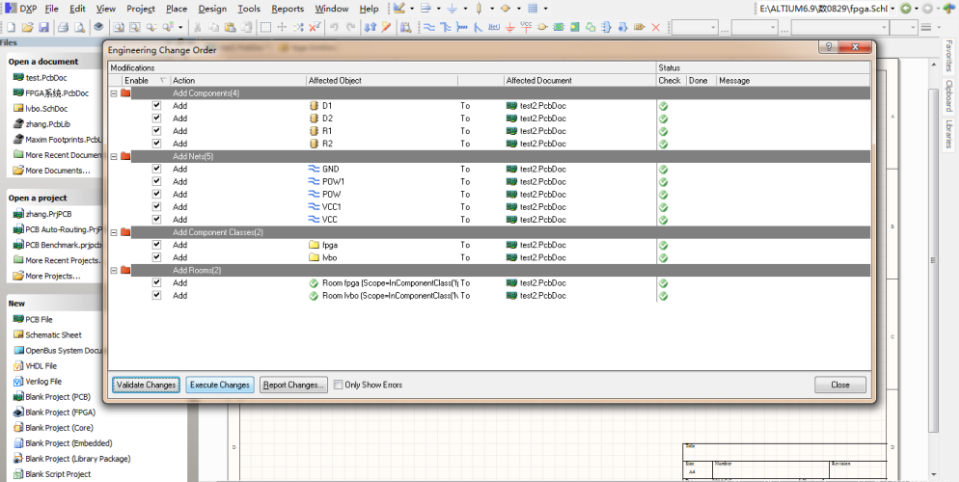This screenshot has width=959, height=482.
Task: Create new Schematic Sheet from Files panel
Action: pyautogui.click(x=53, y=335)
